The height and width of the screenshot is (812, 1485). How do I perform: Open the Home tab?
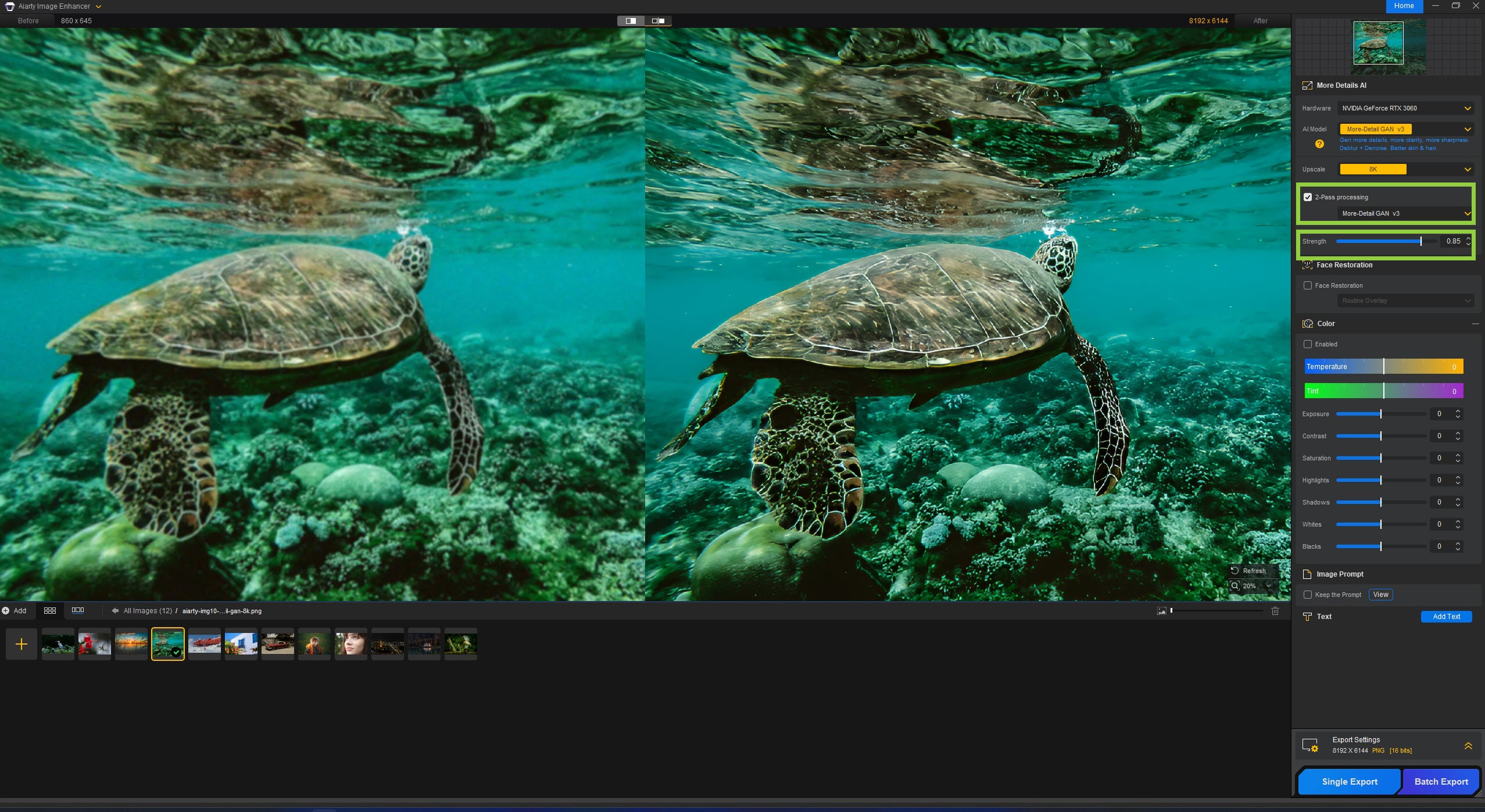1404,6
